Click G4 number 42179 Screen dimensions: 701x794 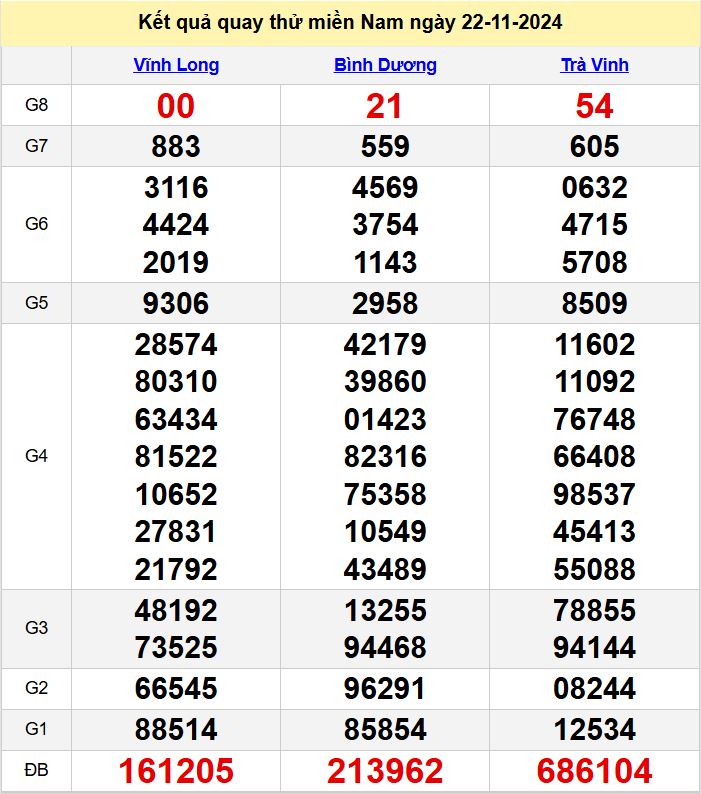click(385, 344)
